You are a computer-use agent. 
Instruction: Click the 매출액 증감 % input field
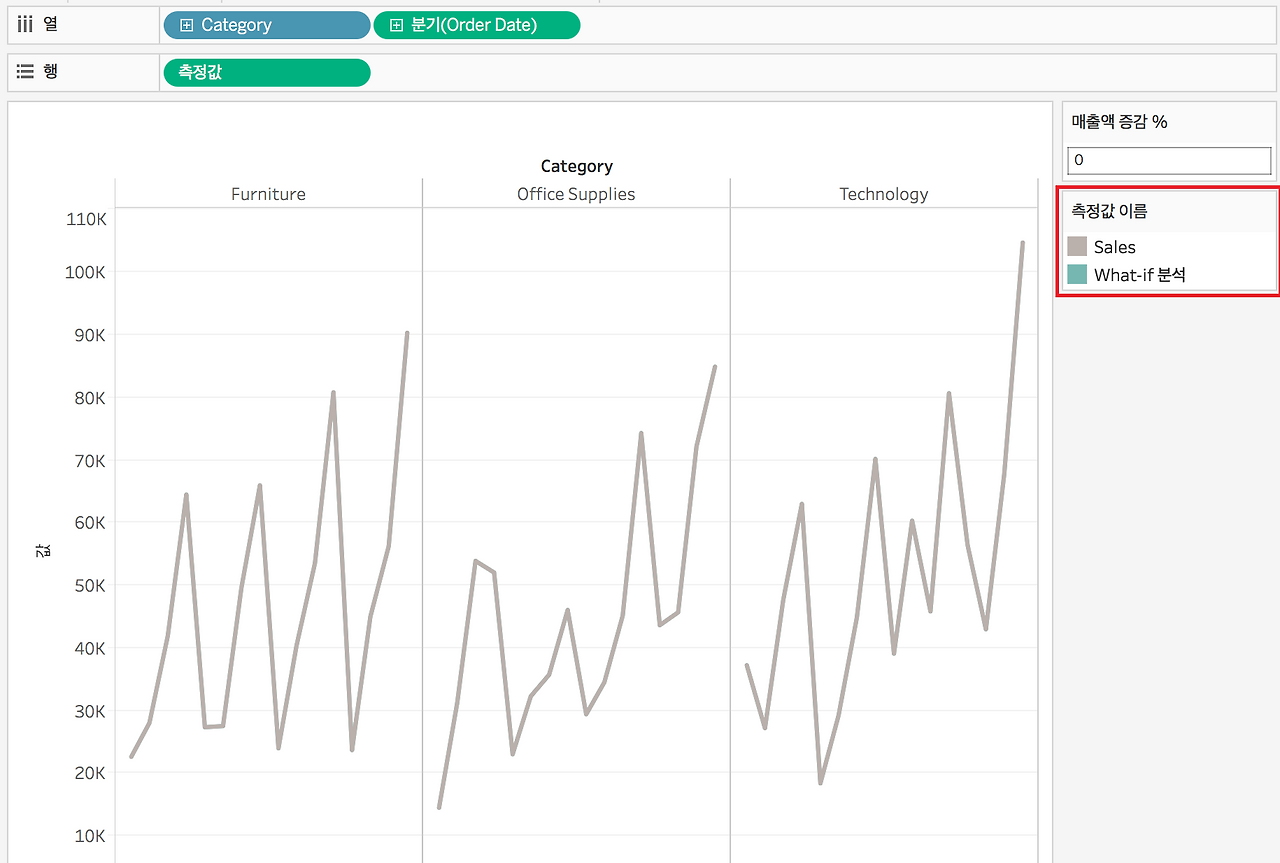click(1169, 160)
